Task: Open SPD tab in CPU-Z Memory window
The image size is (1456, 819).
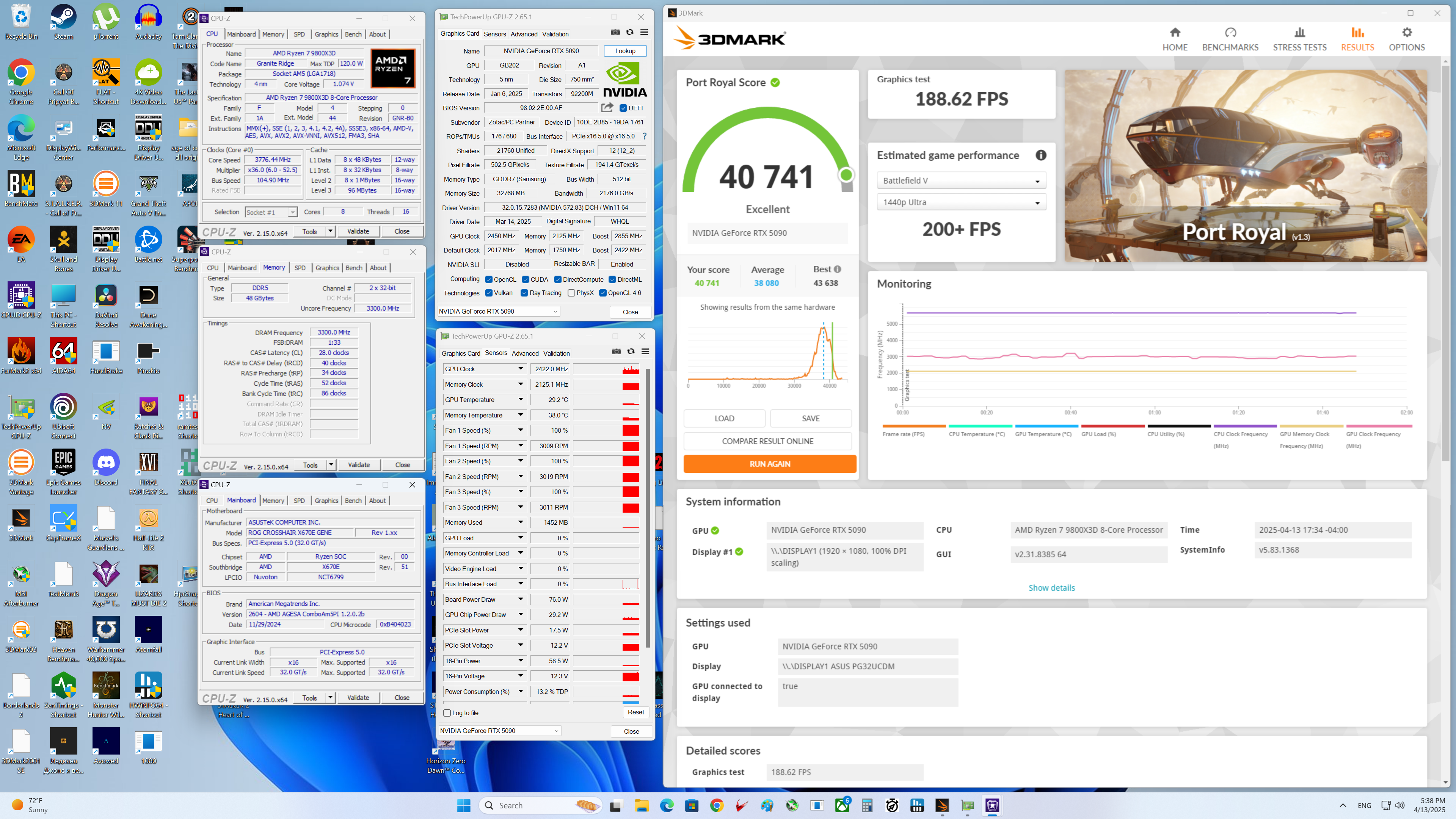Action: [300, 268]
